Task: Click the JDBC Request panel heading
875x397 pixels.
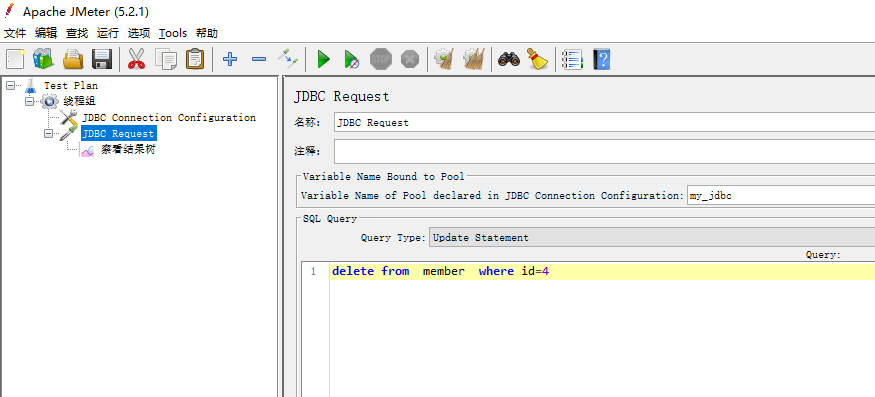Action: (x=342, y=96)
